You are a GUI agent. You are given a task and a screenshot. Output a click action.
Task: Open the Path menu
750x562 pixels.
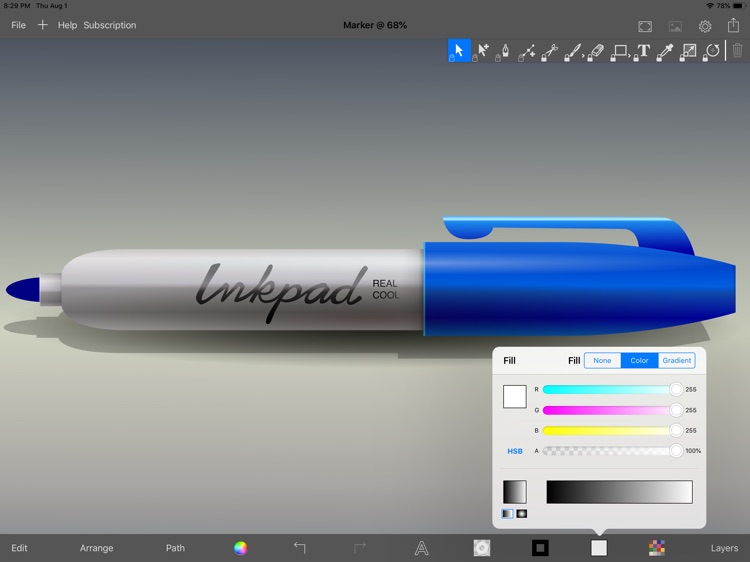click(175, 548)
